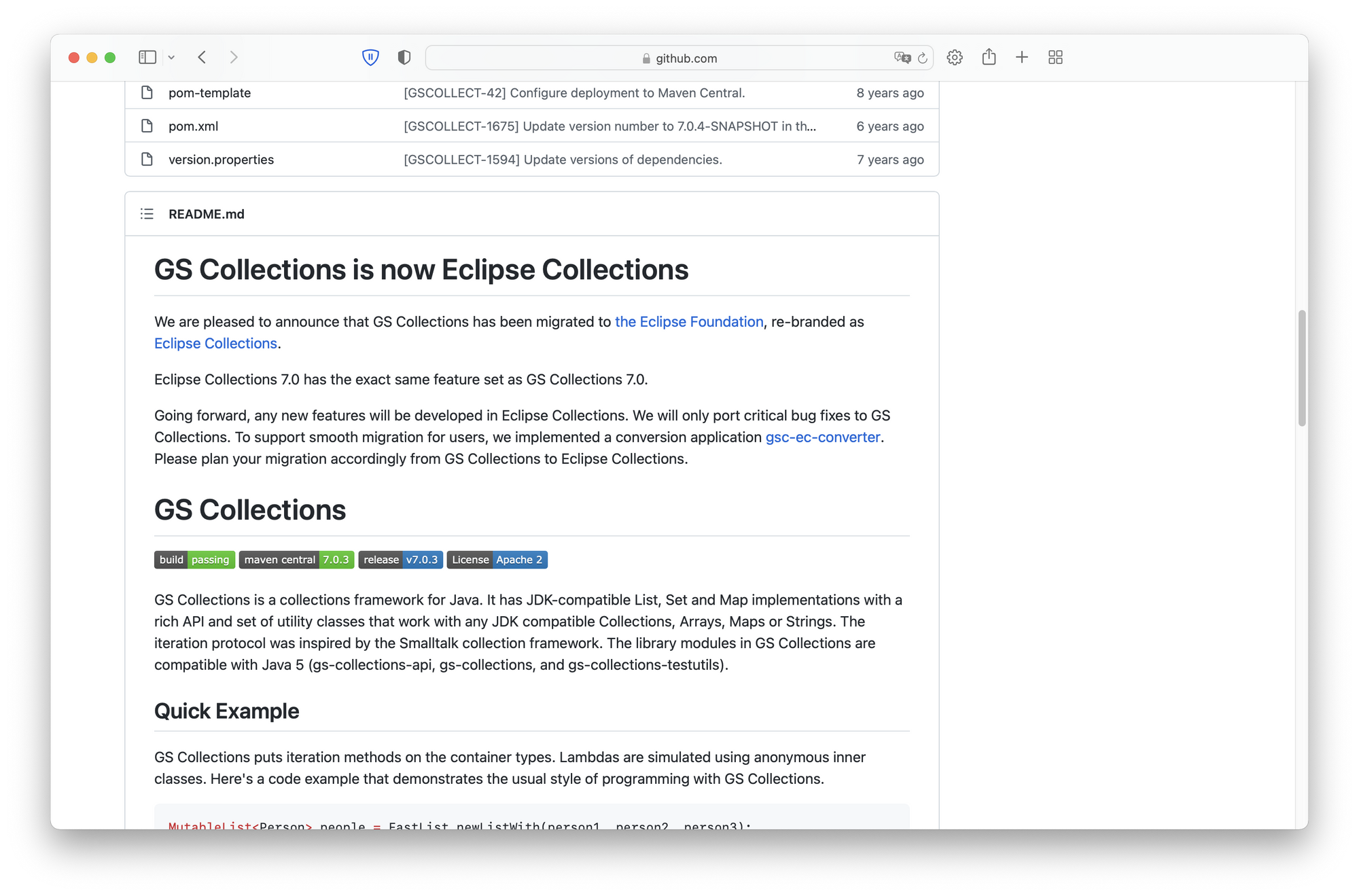Image resolution: width=1359 pixels, height=896 pixels.
Task: Open the pom-template file
Action: [209, 93]
